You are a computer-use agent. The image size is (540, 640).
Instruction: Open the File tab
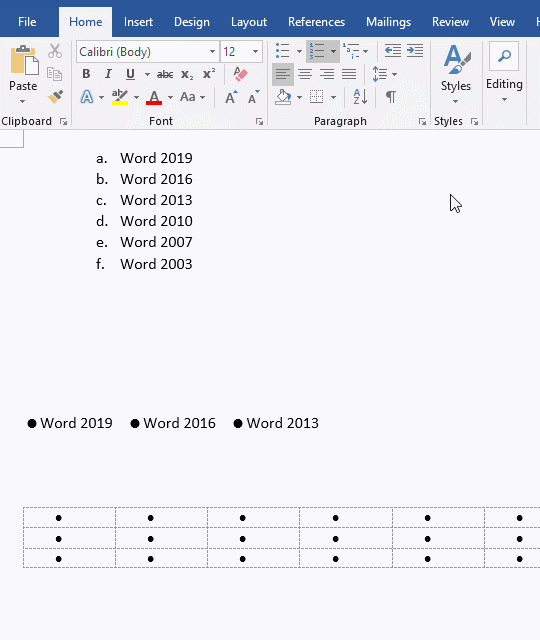pyautogui.click(x=27, y=22)
